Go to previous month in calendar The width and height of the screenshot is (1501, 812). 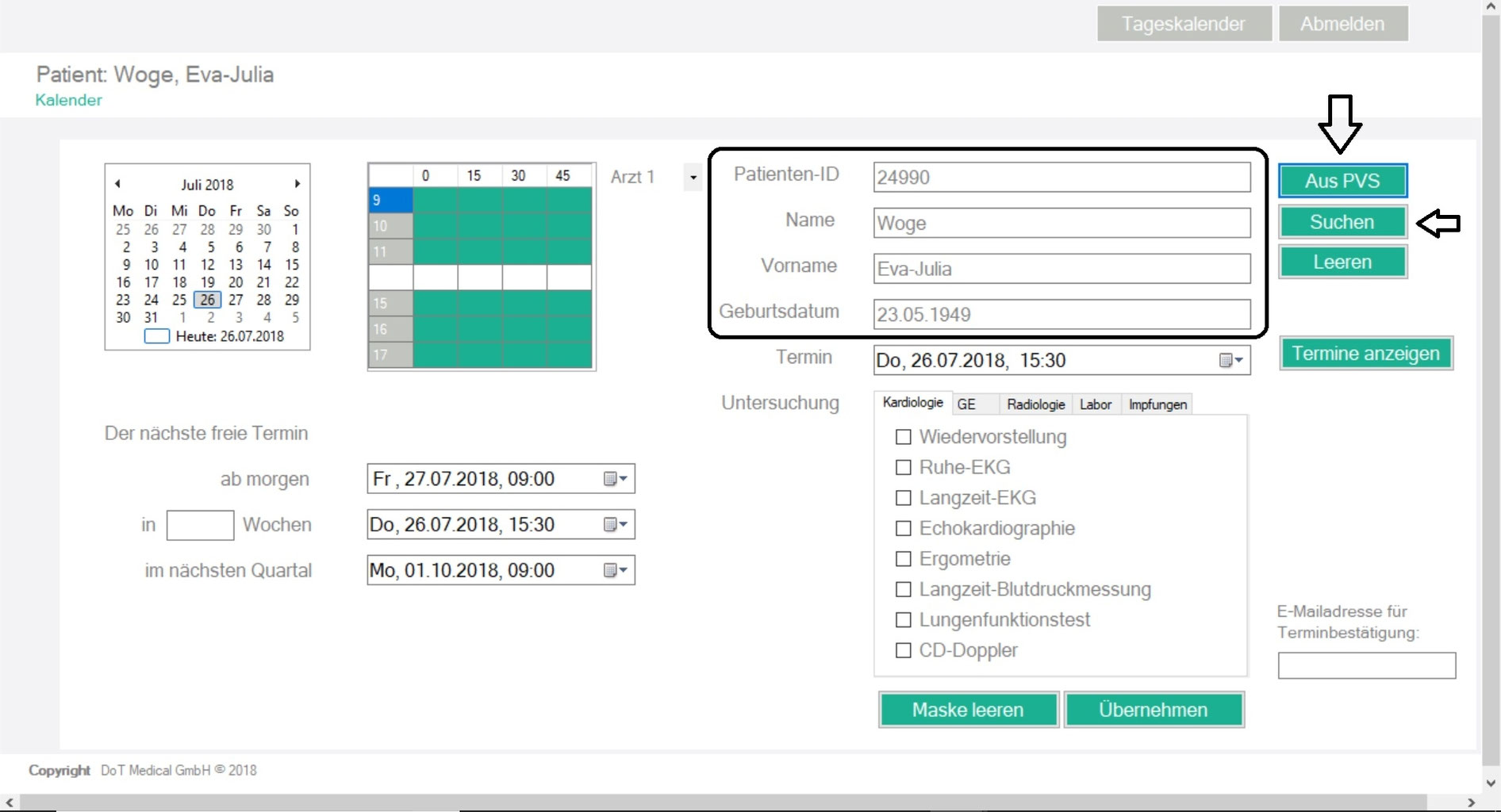117,184
